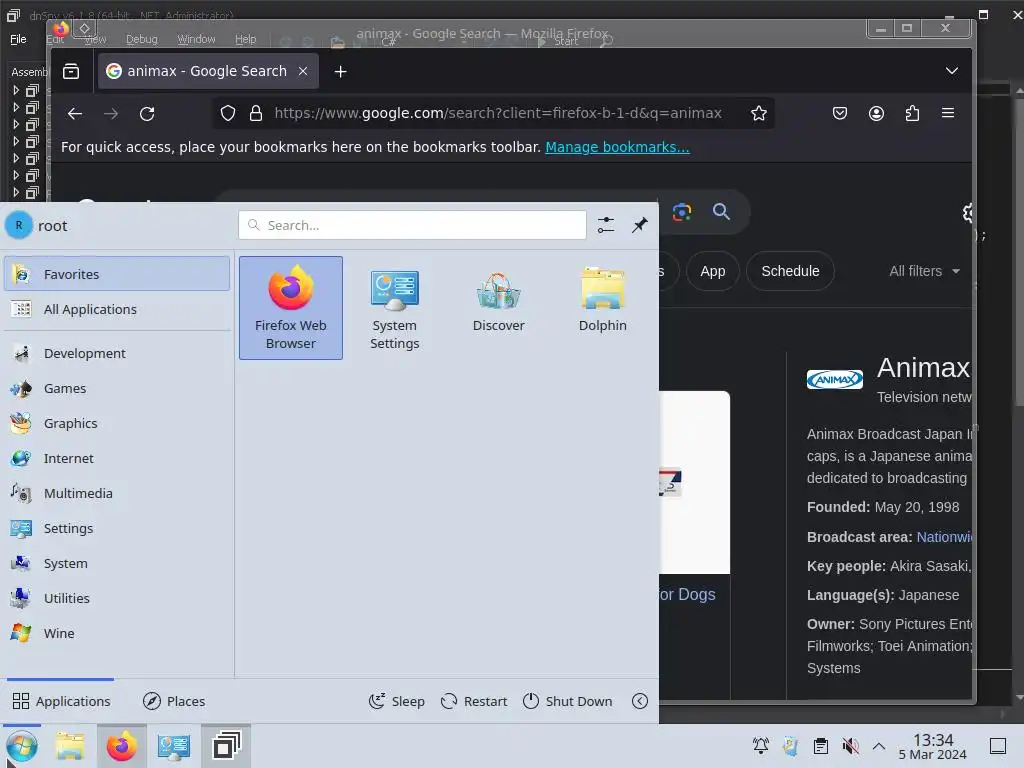Open Nationwide broadcast area link
This screenshot has height=768, width=1024.
pos(944,537)
